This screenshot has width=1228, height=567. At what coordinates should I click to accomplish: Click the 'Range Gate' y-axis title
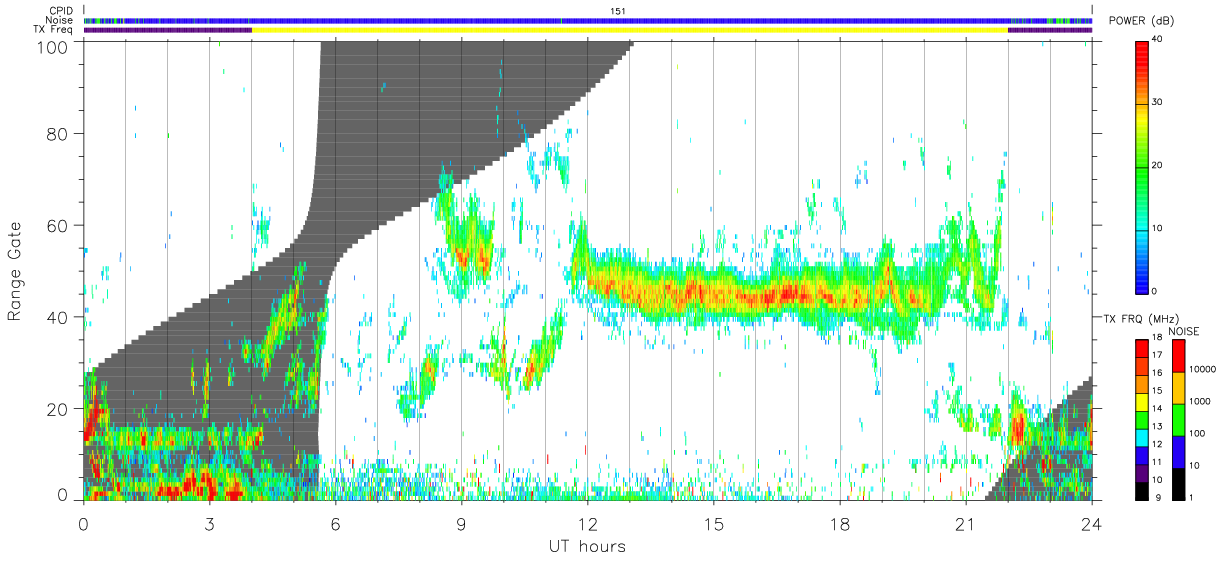click(15, 273)
